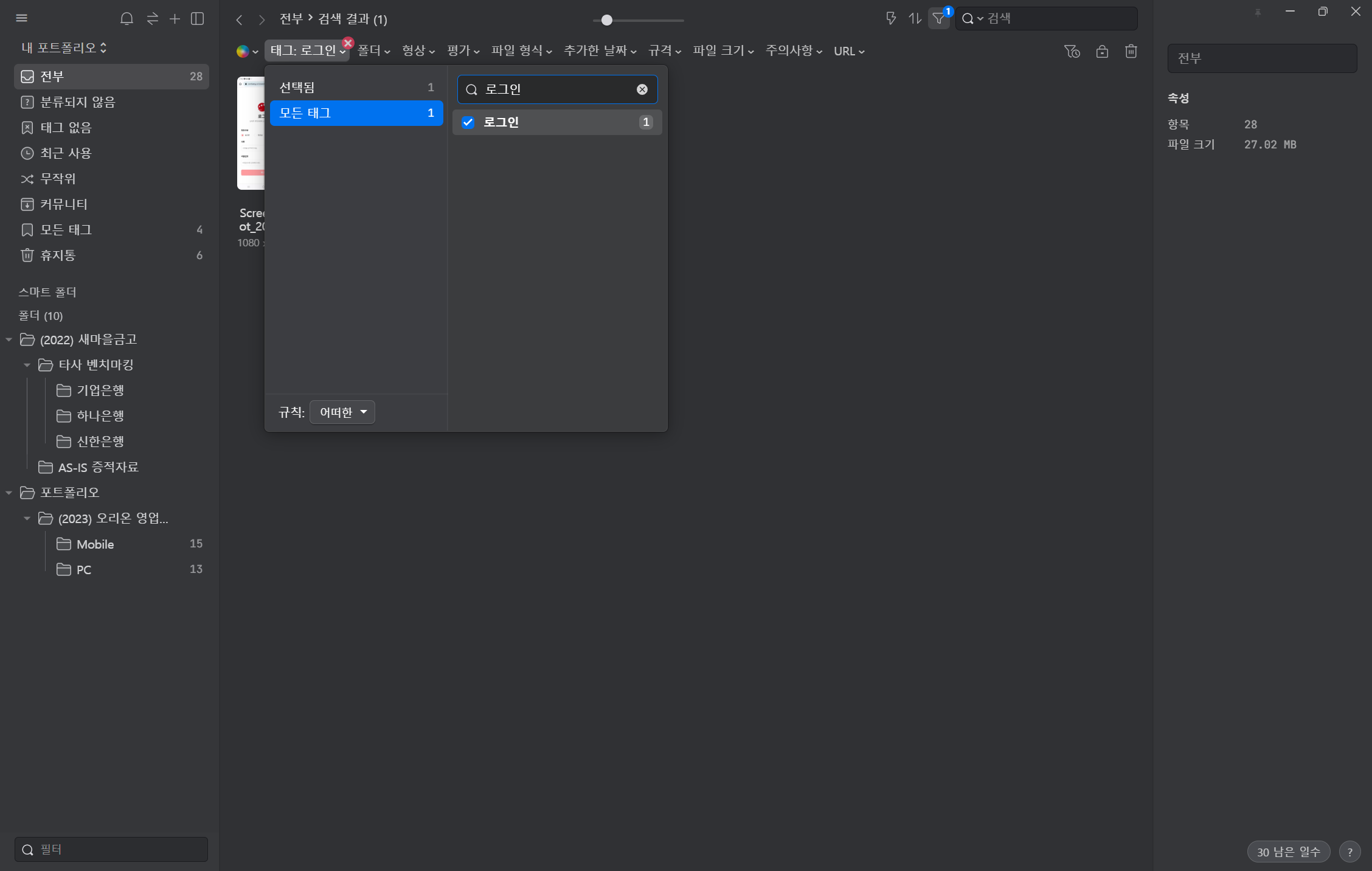Remove the 태그: 로그인 filter badge
This screenshot has width=1372, height=871.
click(348, 43)
